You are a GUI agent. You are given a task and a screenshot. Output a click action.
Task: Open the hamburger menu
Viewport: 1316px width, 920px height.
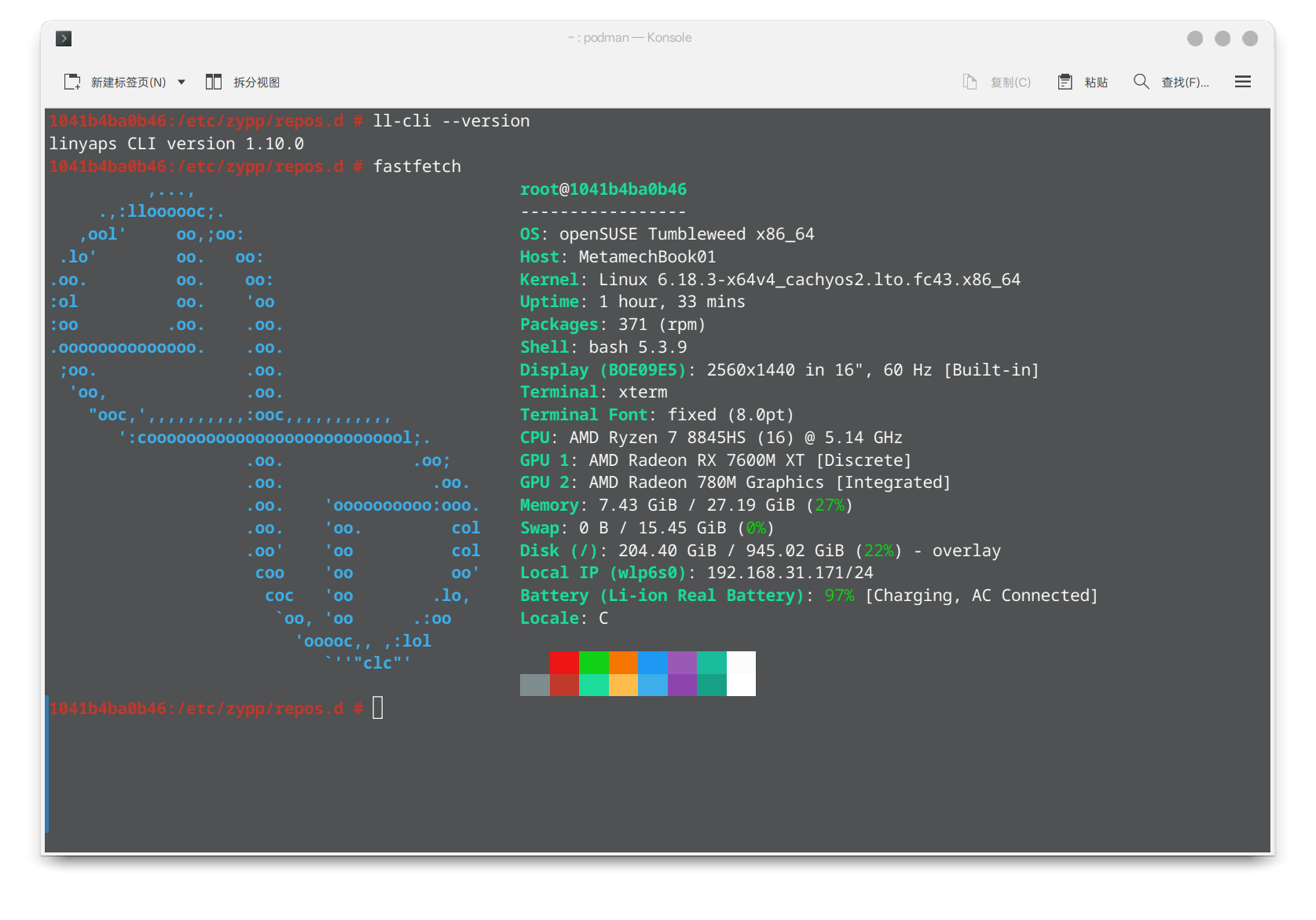tap(1243, 82)
